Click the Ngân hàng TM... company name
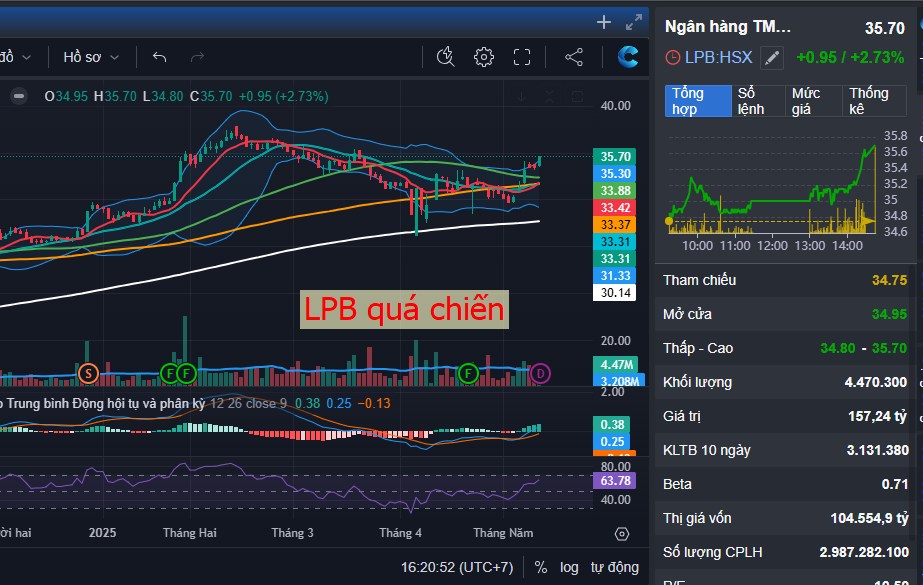This screenshot has width=923, height=585. tap(728, 27)
